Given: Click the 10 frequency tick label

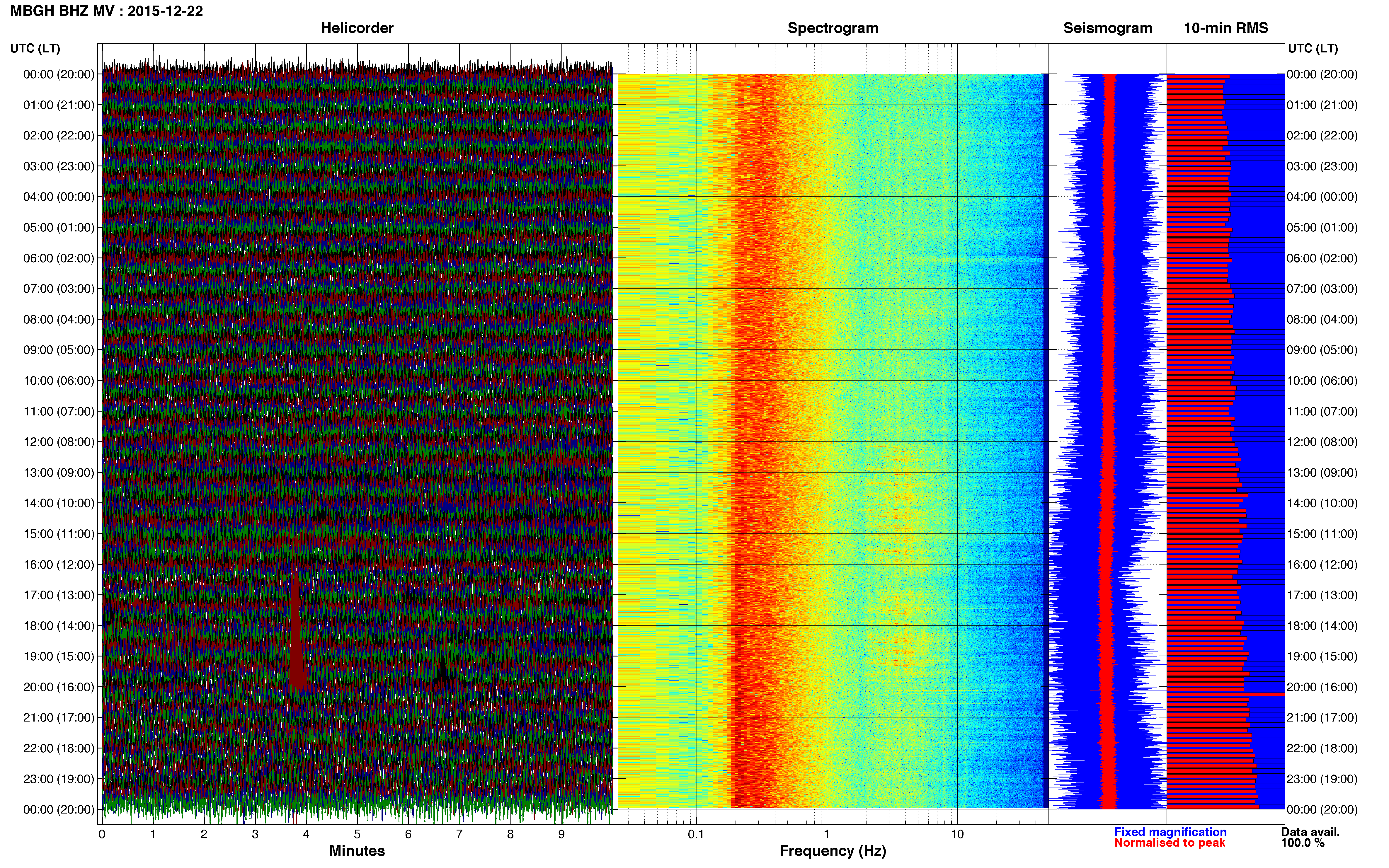Looking at the screenshot, I should tap(957, 834).
